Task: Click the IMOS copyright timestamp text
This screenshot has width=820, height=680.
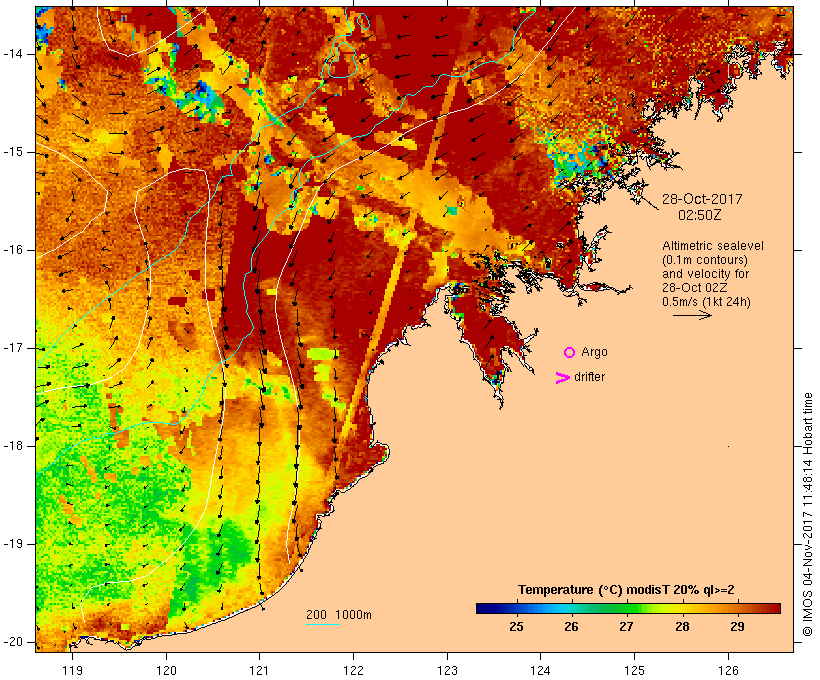Action: coord(808,514)
